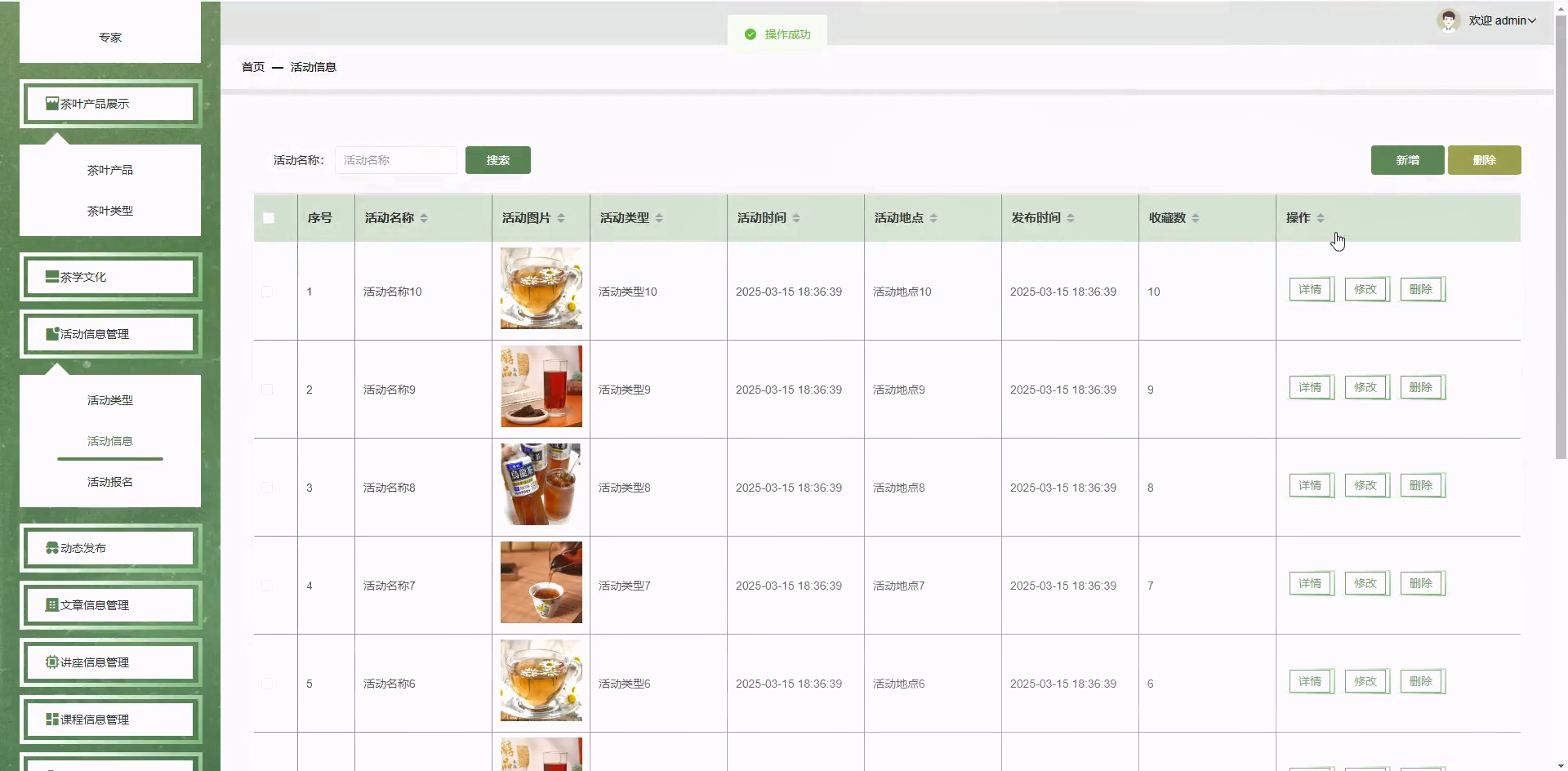Sort by 收藏数 column arrows
This screenshot has height=771, width=1568.
point(1196,218)
